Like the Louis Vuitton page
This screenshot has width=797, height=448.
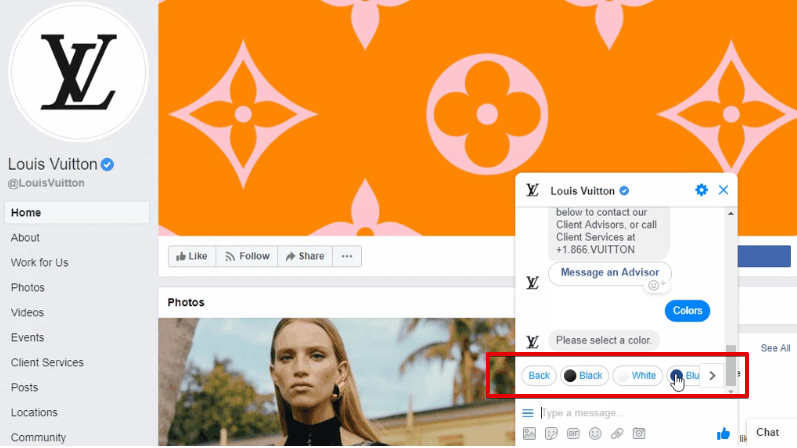tap(192, 256)
